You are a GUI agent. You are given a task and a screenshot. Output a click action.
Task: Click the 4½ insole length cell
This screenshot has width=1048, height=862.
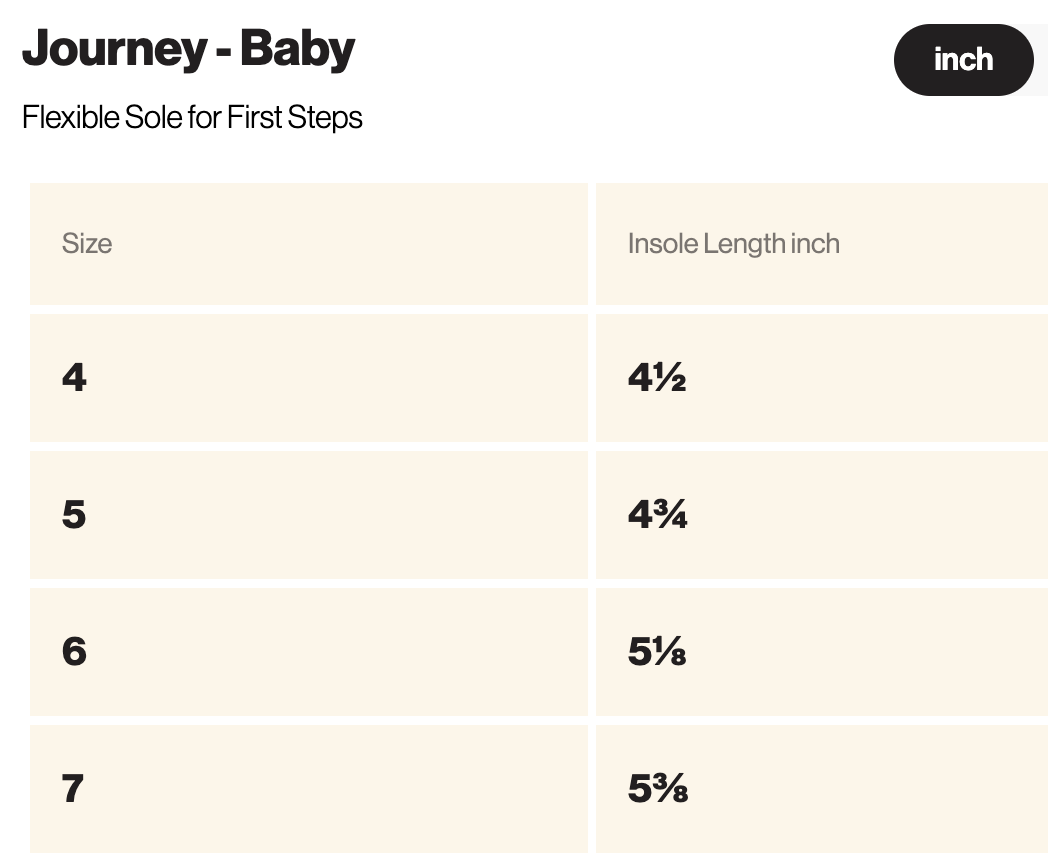click(822, 378)
